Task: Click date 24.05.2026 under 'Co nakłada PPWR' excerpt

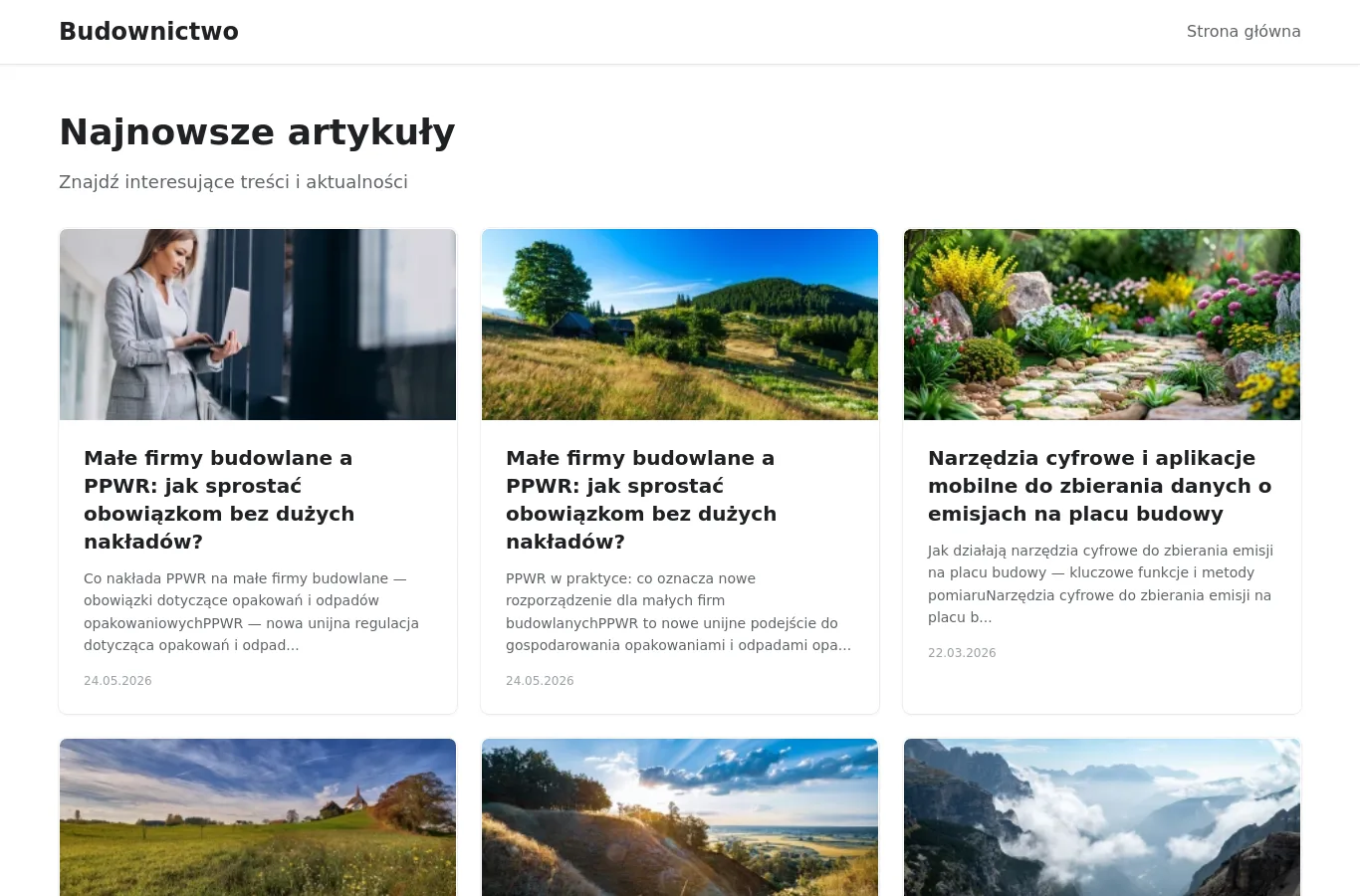Action: pos(117,681)
